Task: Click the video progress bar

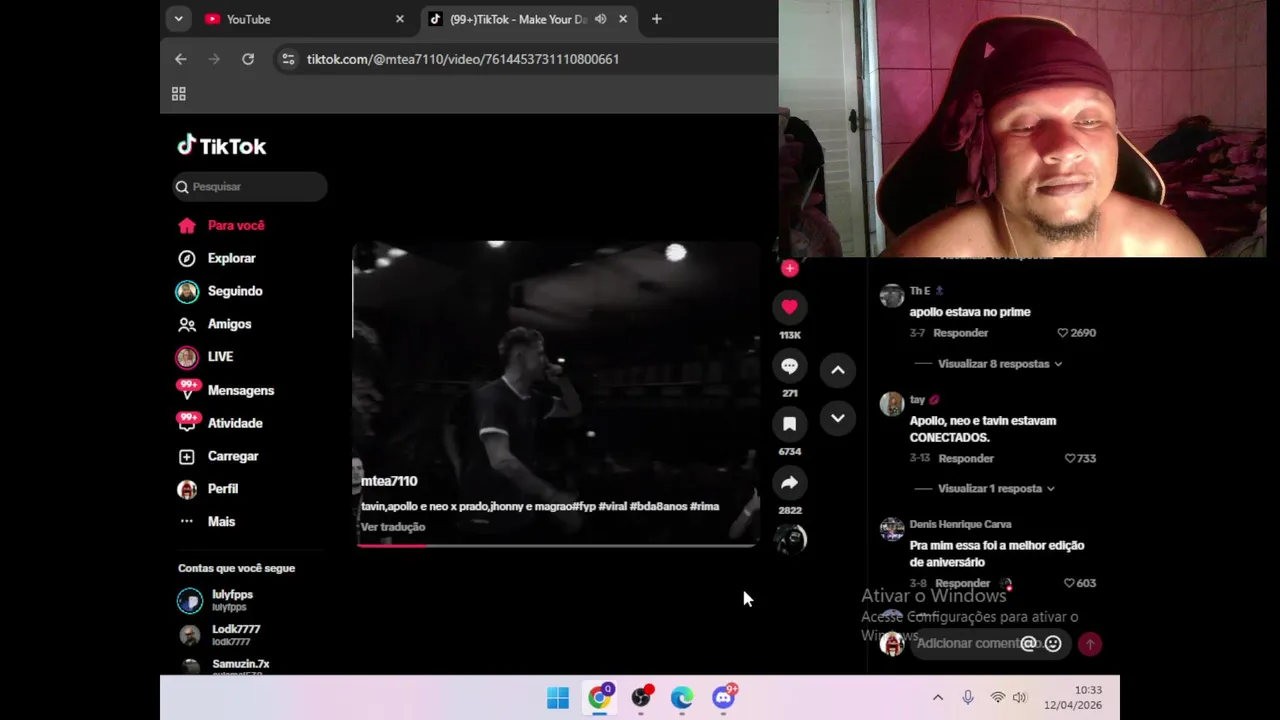Action: 556,545
